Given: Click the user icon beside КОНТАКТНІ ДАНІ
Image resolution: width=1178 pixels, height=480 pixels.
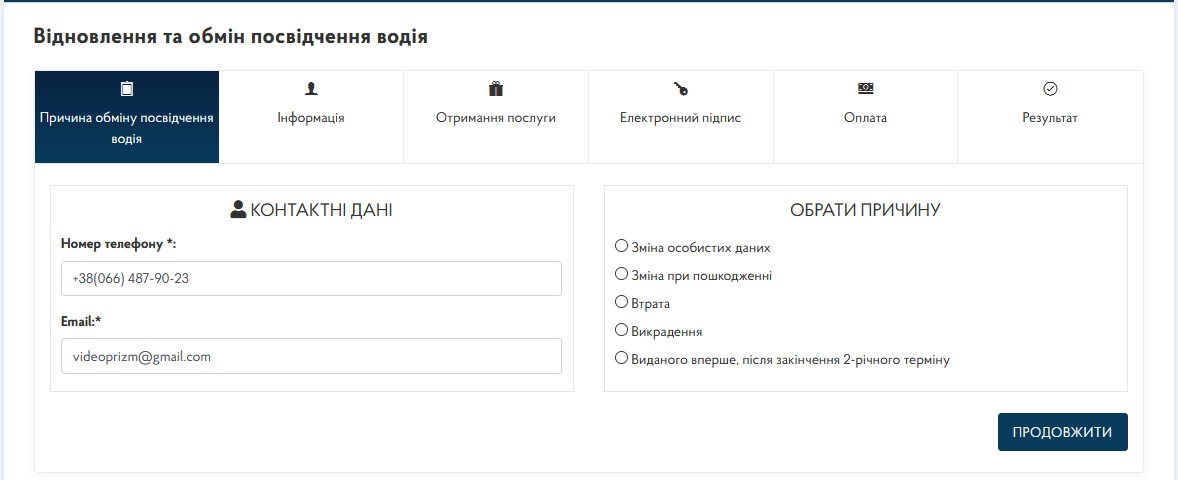Looking at the screenshot, I should point(238,210).
